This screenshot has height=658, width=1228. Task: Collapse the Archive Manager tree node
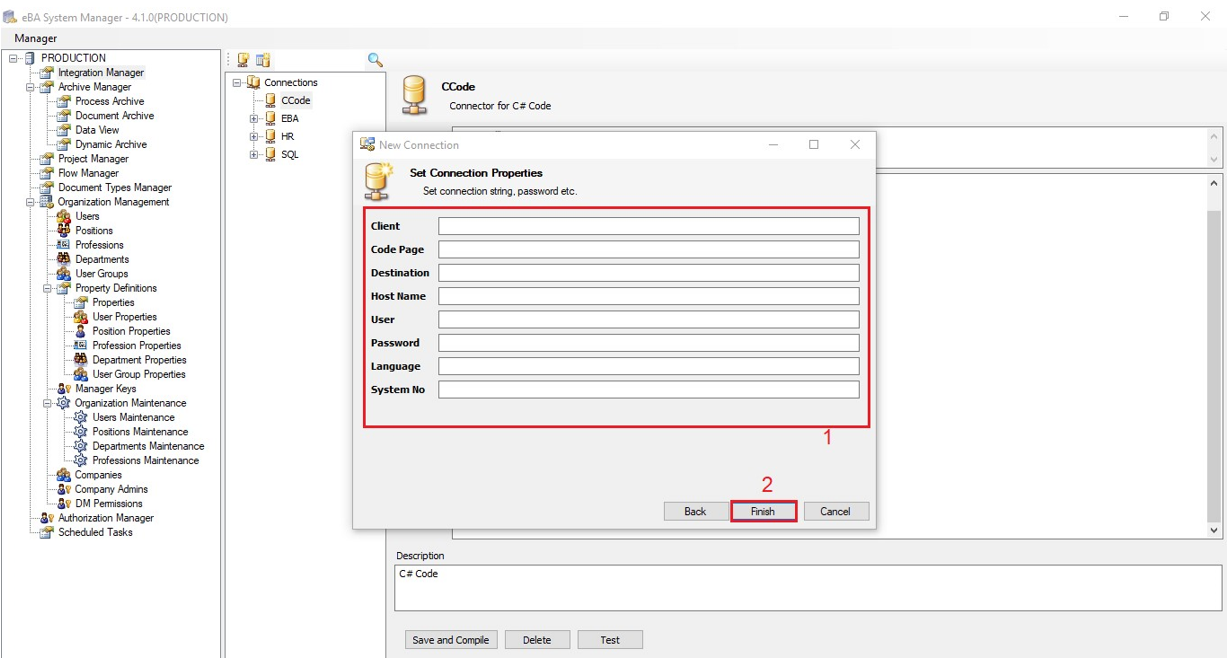click(31, 87)
